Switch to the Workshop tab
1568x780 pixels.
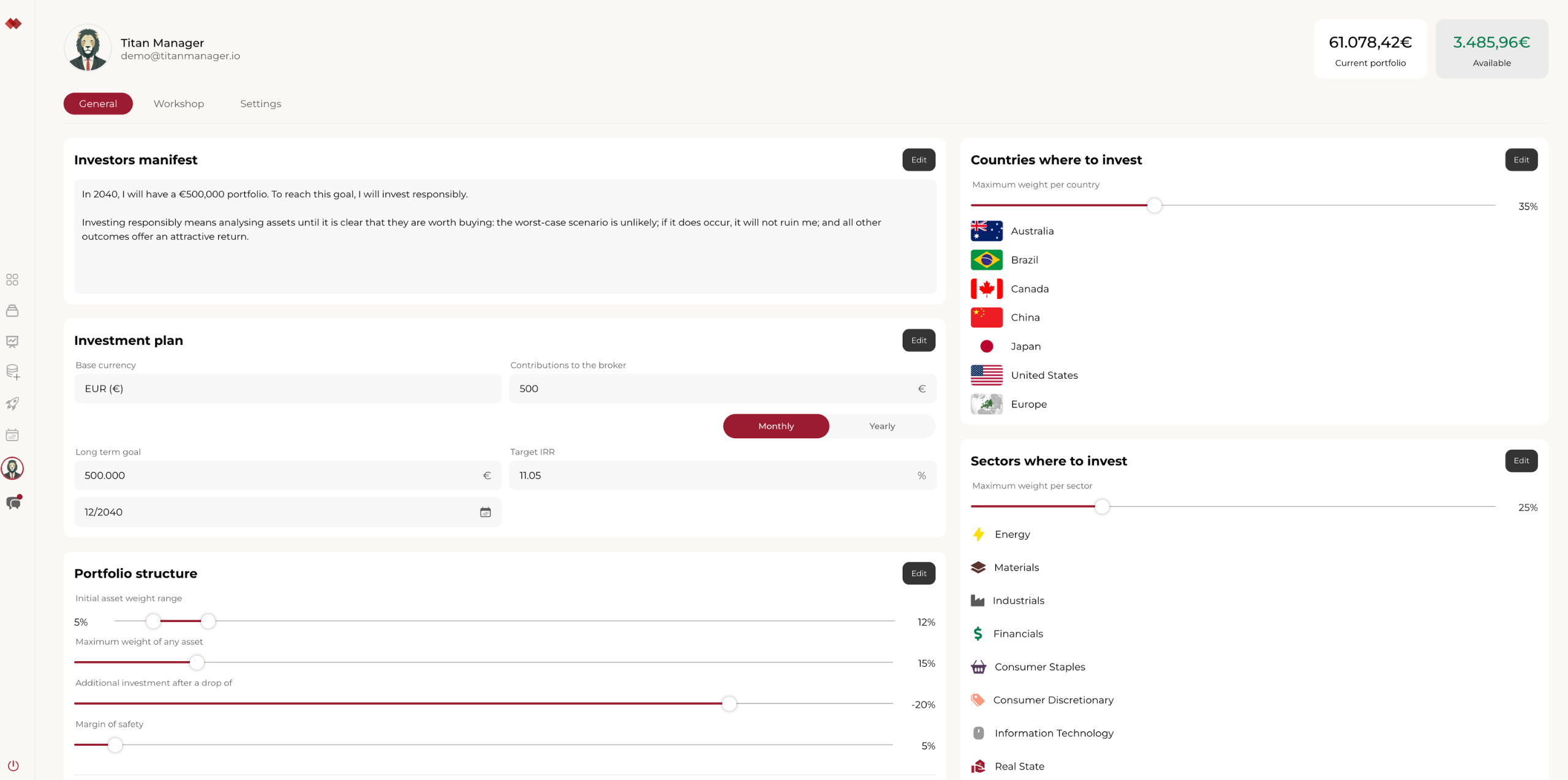click(178, 104)
